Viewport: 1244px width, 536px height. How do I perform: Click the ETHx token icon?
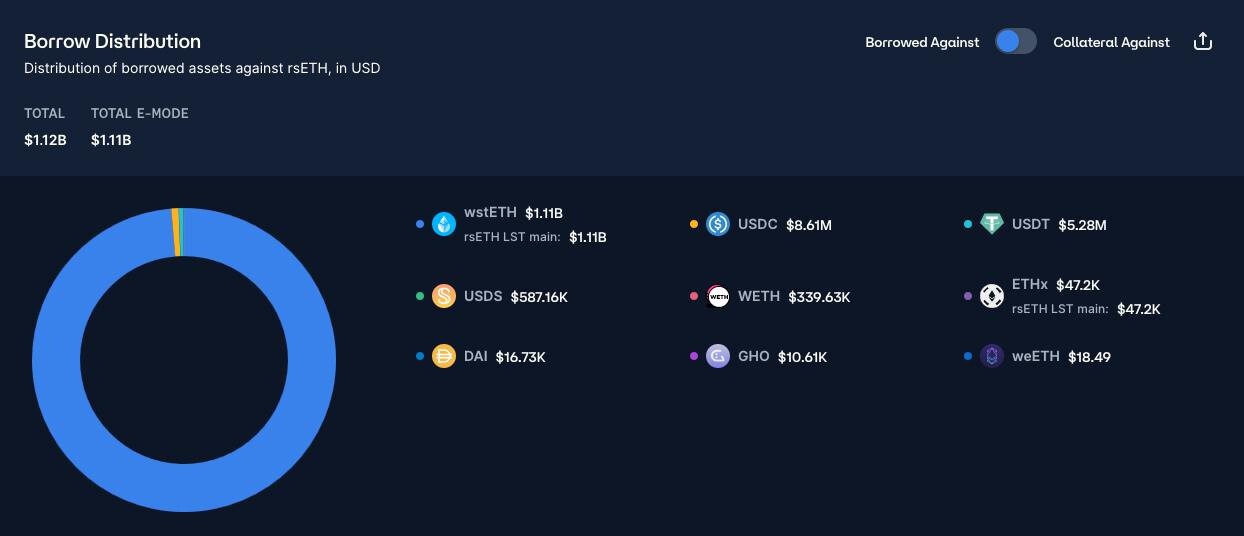pyautogui.click(x=992, y=297)
